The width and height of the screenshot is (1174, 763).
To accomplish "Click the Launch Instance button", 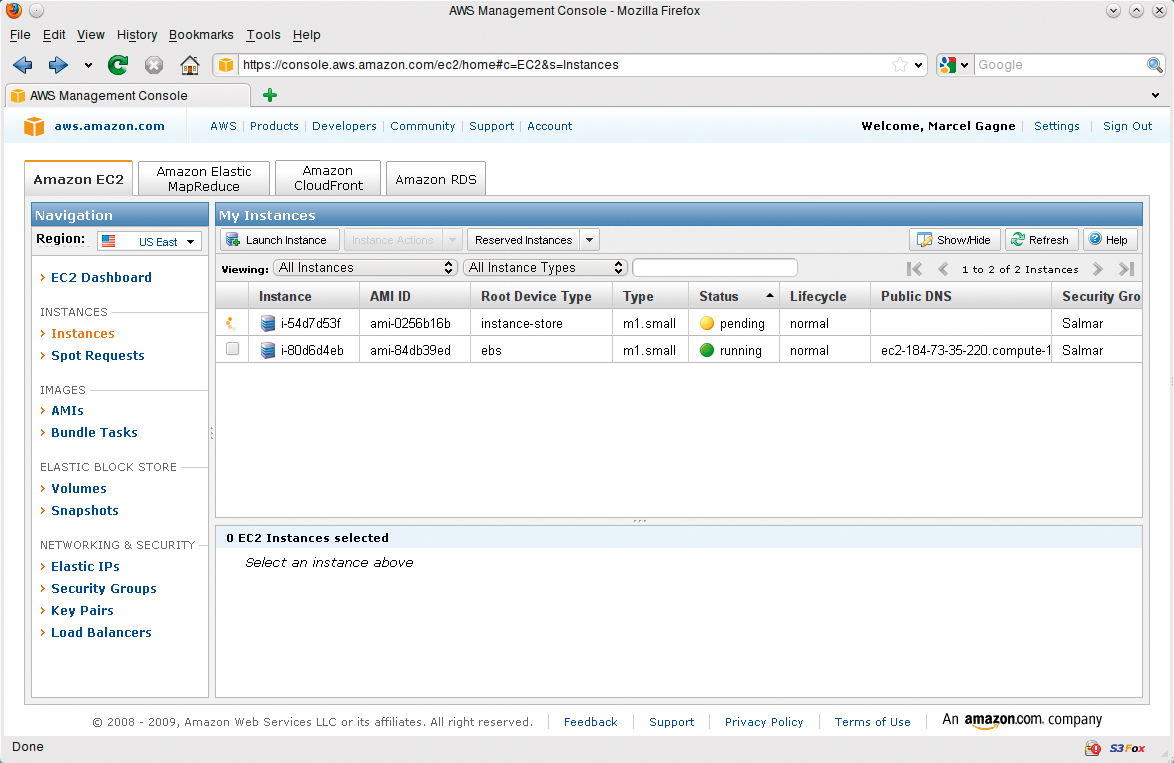I will (x=280, y=240).
